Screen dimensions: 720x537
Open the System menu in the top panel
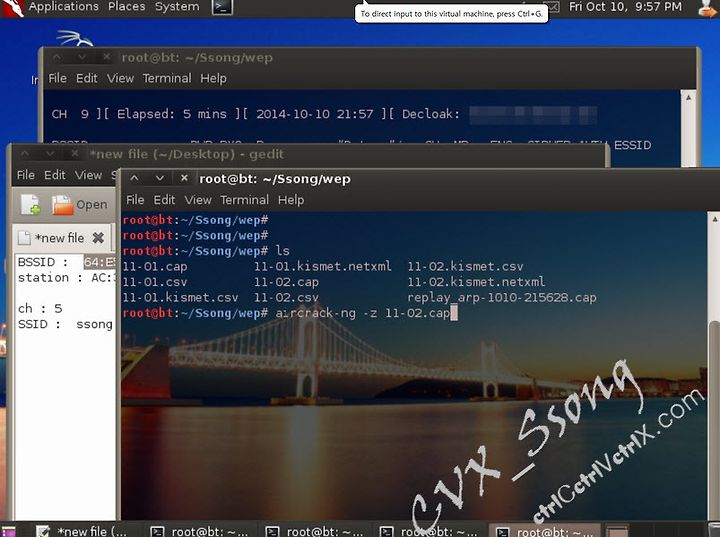tap(177, 6)
